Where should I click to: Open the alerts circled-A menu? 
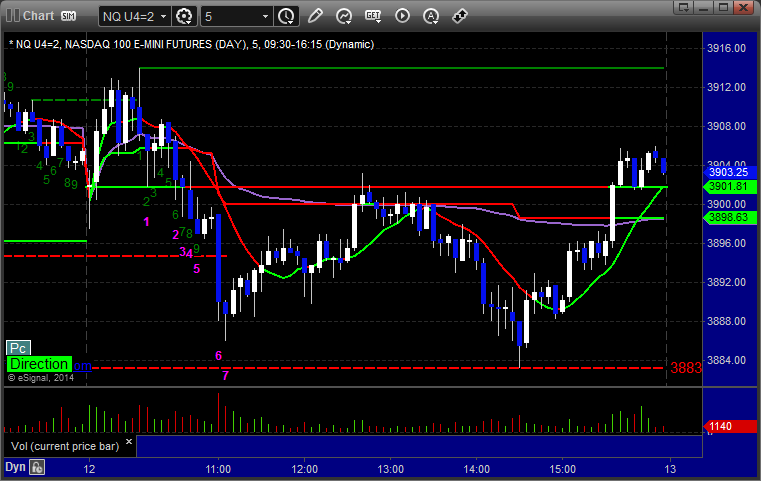point(431,16)
